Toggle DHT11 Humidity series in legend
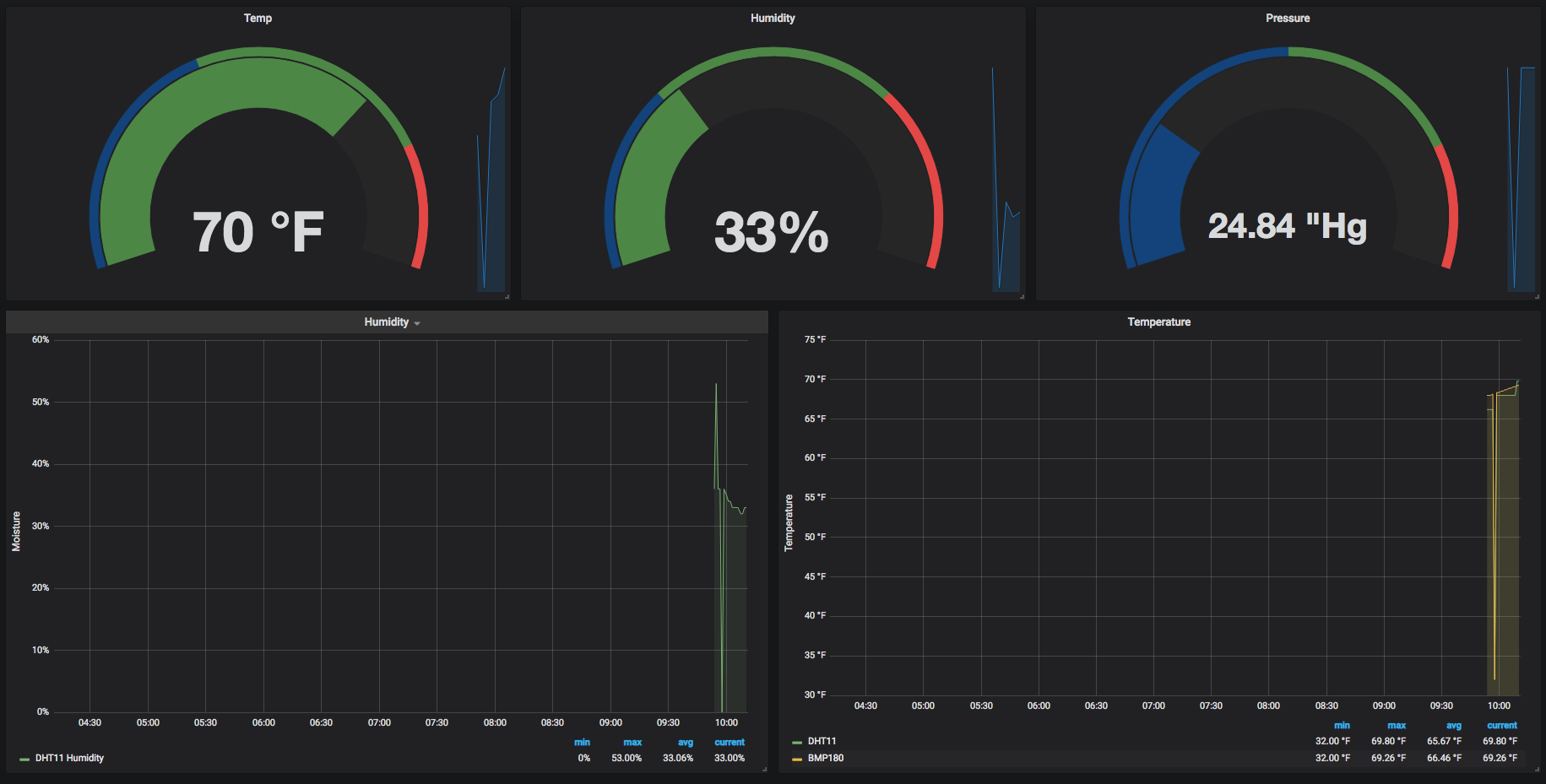Viewport: 1546px width, 784px height. pyautogui.click(x=69, y=758)
